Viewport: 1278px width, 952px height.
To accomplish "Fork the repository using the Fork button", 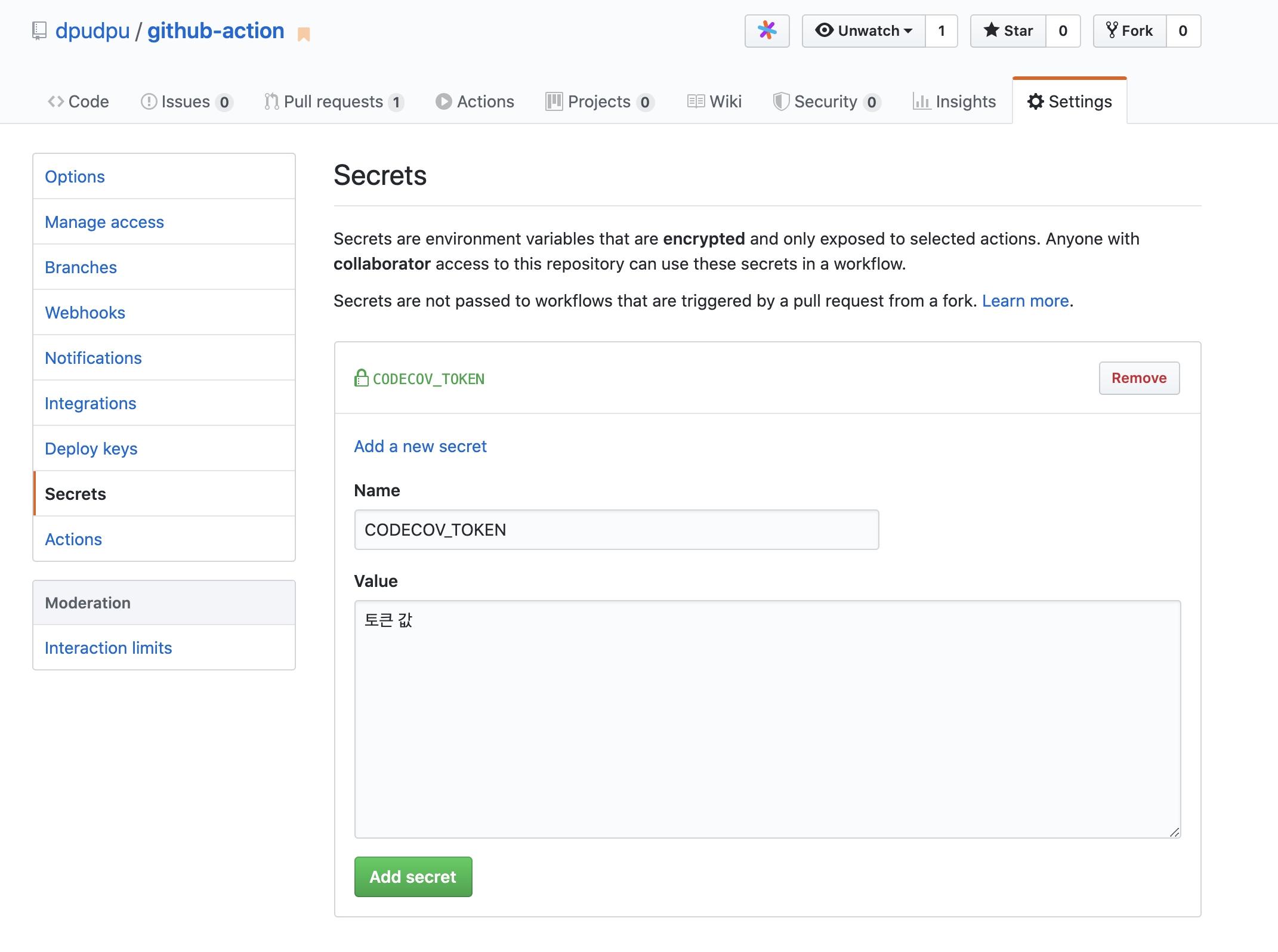I will [1129, 30].
